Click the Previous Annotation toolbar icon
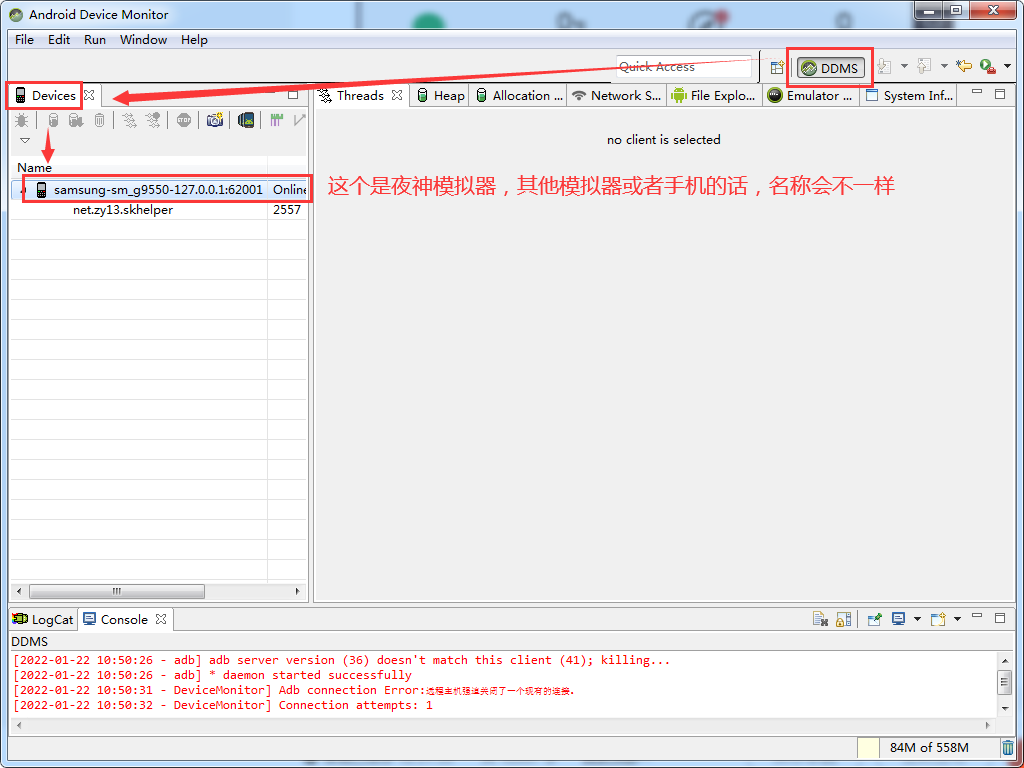 point(923,67)
